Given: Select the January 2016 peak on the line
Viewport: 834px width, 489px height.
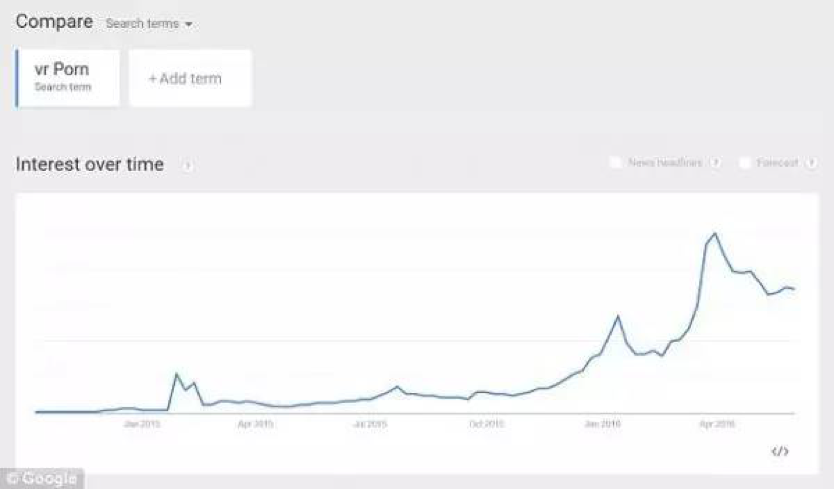Looking at the screenshot, I should coord(618,316).
